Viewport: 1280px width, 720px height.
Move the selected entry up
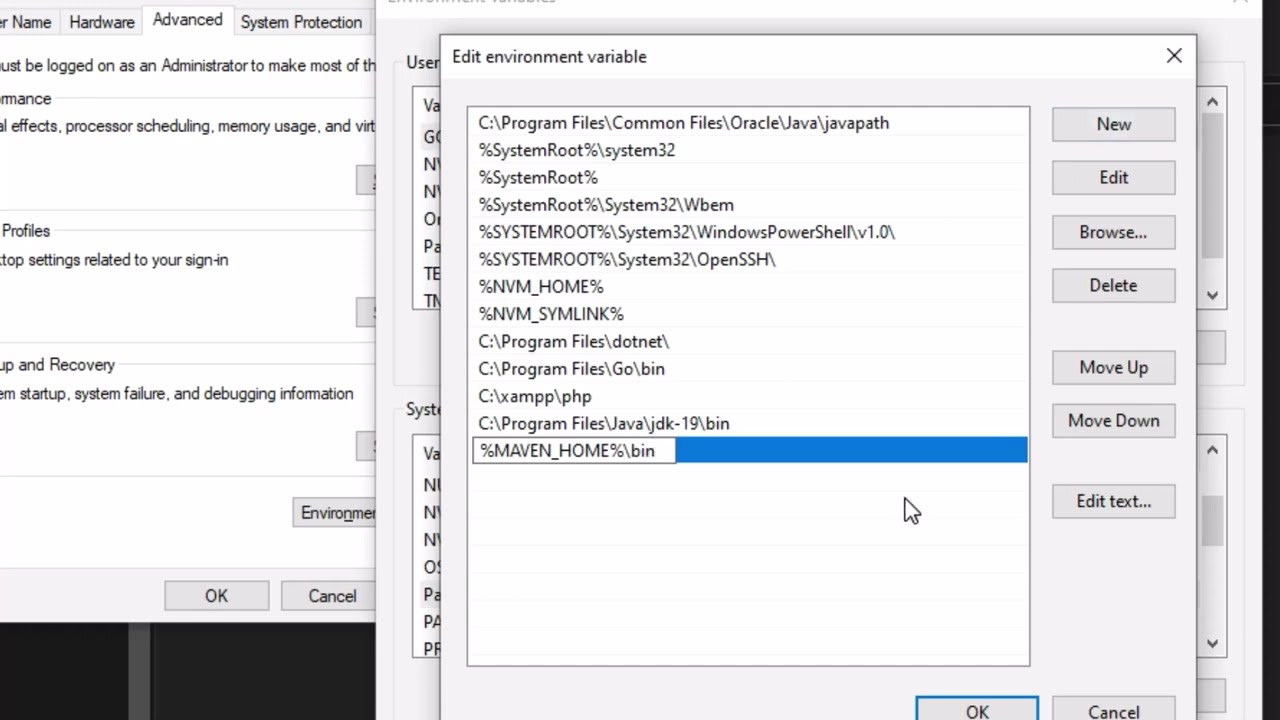pos(1113,367)
